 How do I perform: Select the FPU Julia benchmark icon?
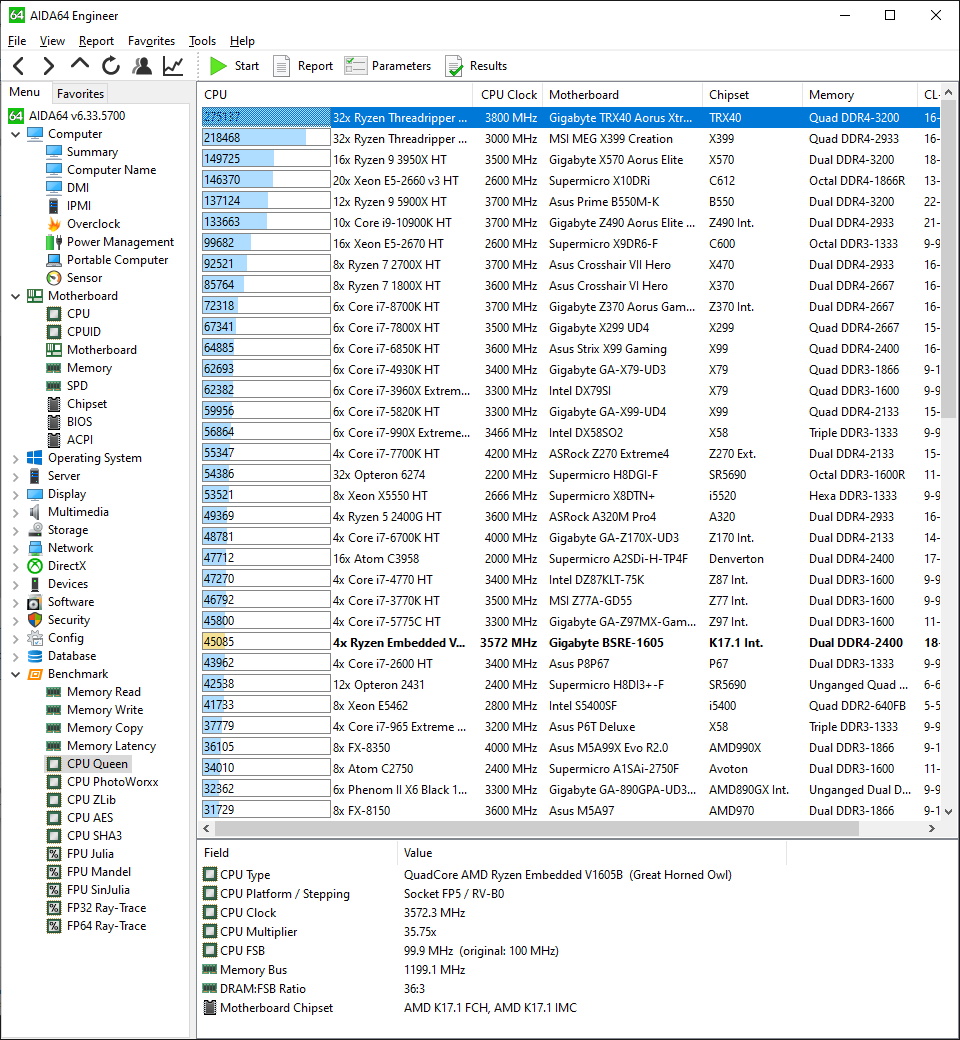click(x=54, y=854)
